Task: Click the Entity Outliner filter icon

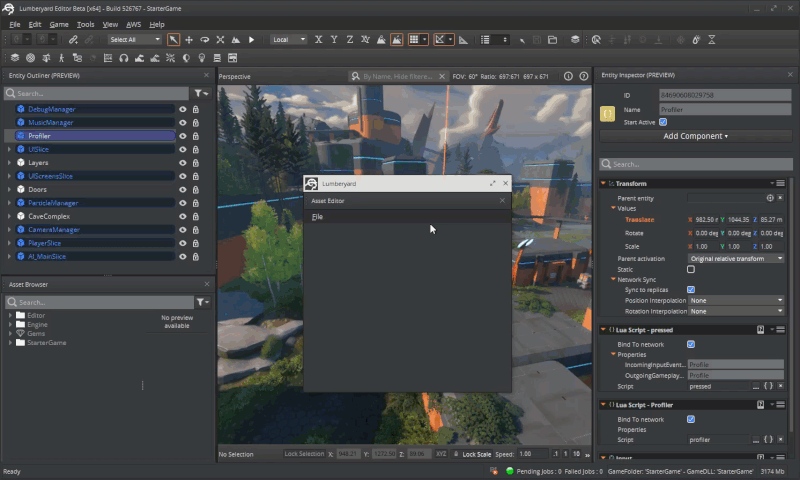Action: (x=201, y=93)
